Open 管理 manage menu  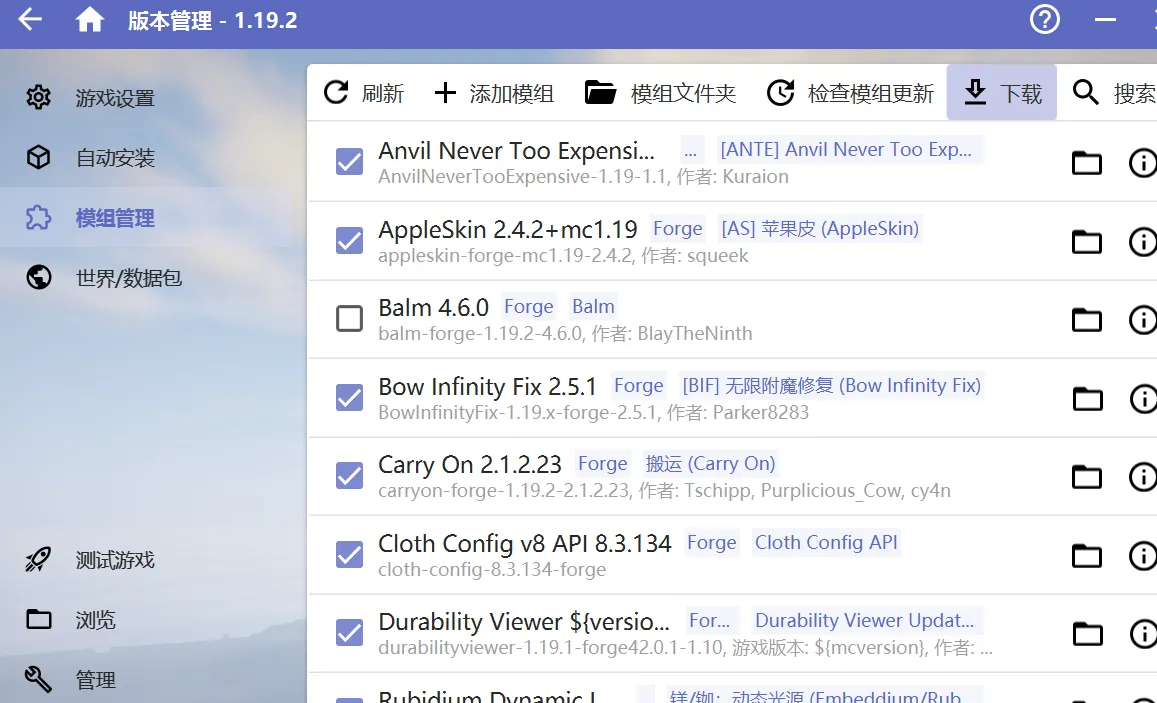point(153,679)
